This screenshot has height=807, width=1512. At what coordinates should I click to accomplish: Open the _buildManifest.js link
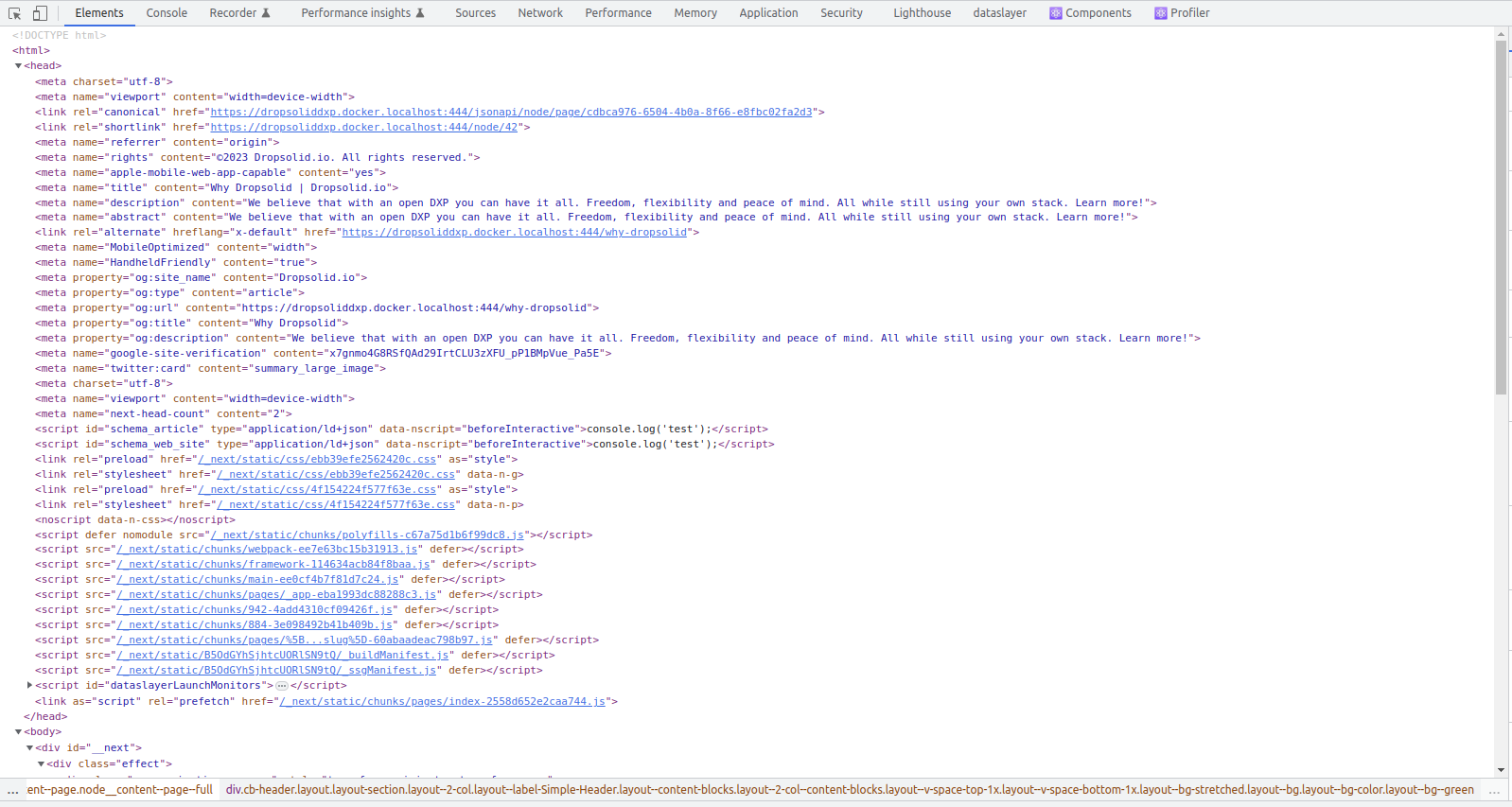pyautogui.click(x=283, y=655)
